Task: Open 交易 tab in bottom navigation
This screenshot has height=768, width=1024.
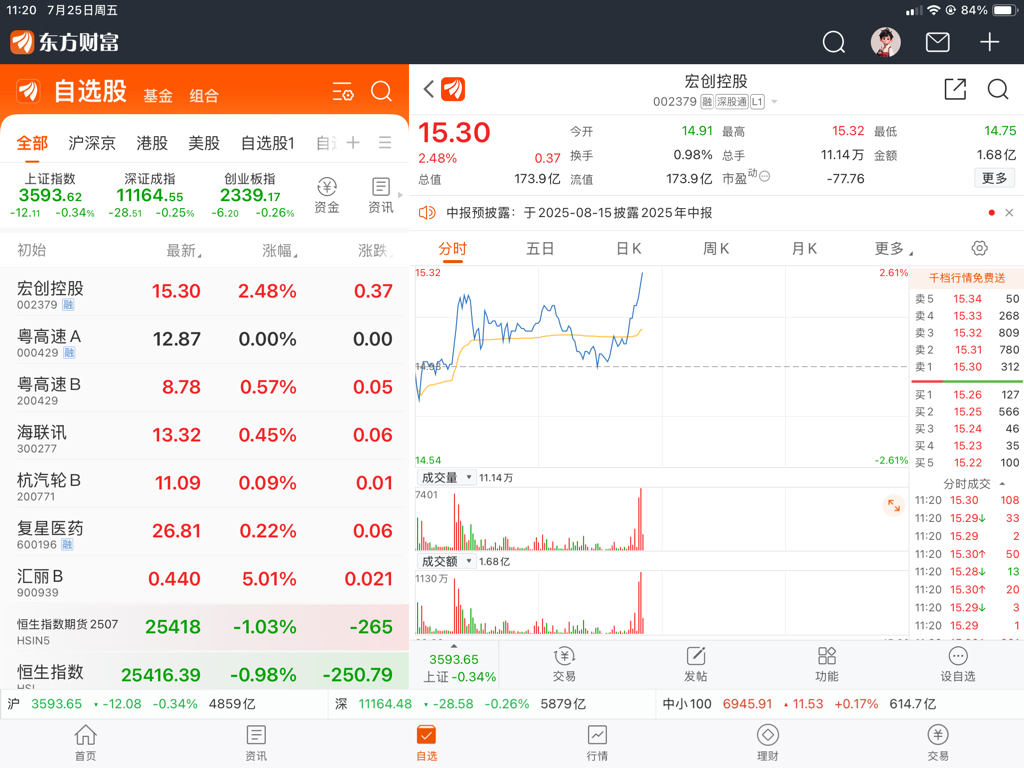Action: point(938,743)
